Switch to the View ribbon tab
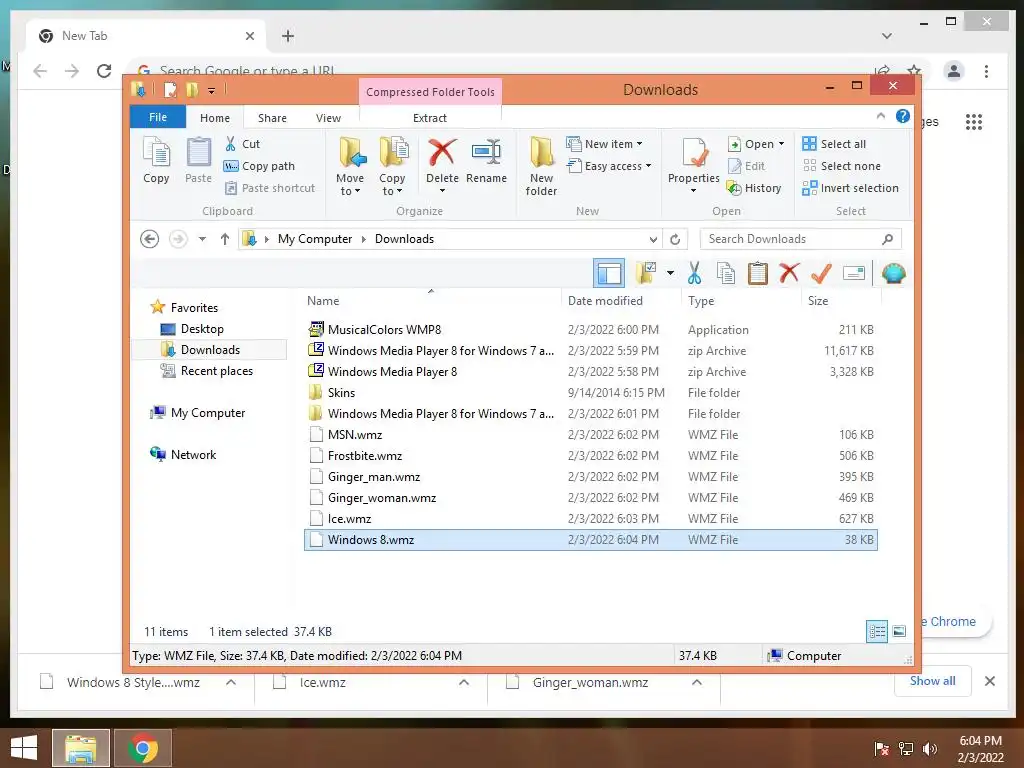The height and width of the screenshot is (768, 1024). (328, 118)
